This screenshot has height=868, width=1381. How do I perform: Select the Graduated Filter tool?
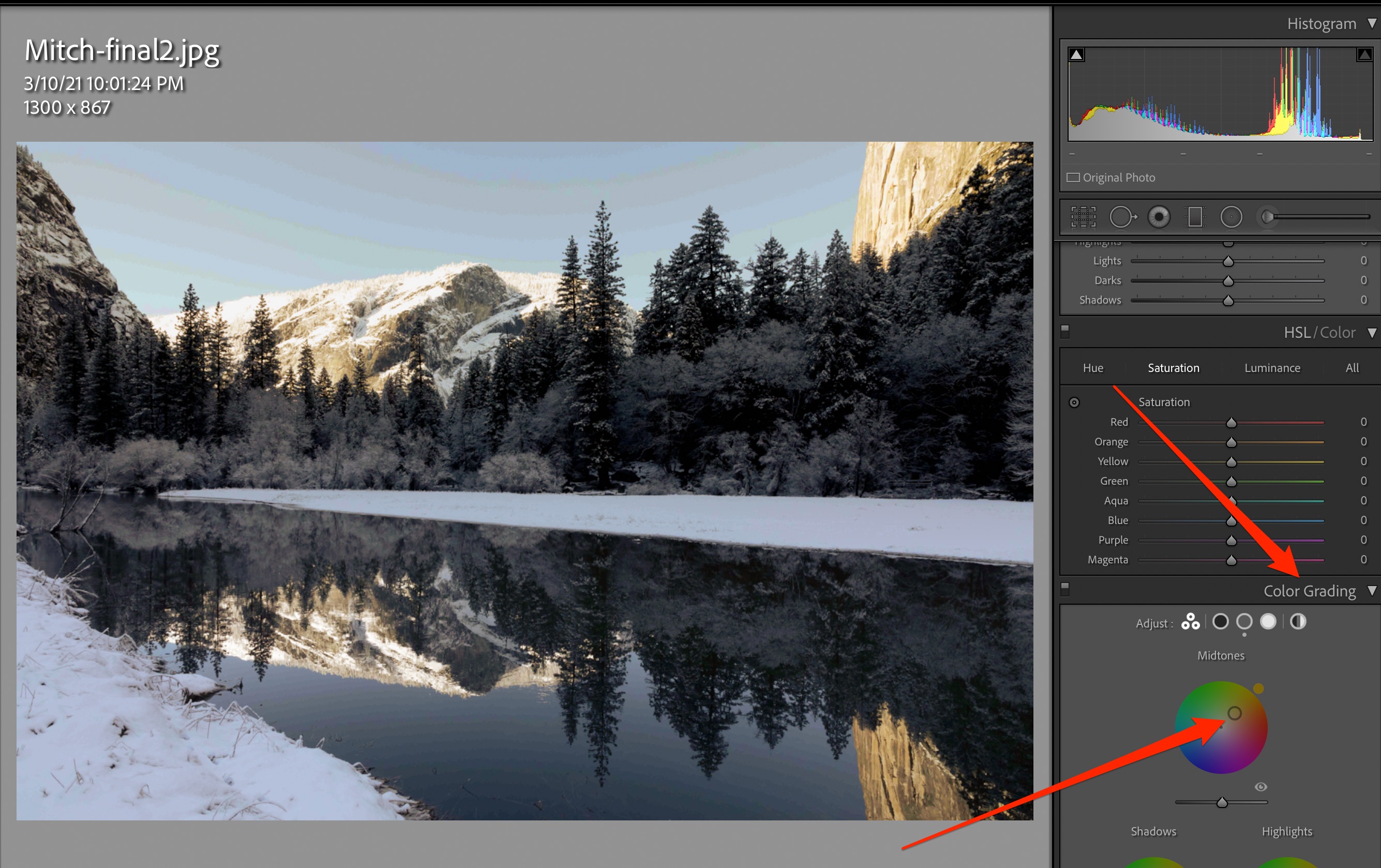tap(1195, 217)
